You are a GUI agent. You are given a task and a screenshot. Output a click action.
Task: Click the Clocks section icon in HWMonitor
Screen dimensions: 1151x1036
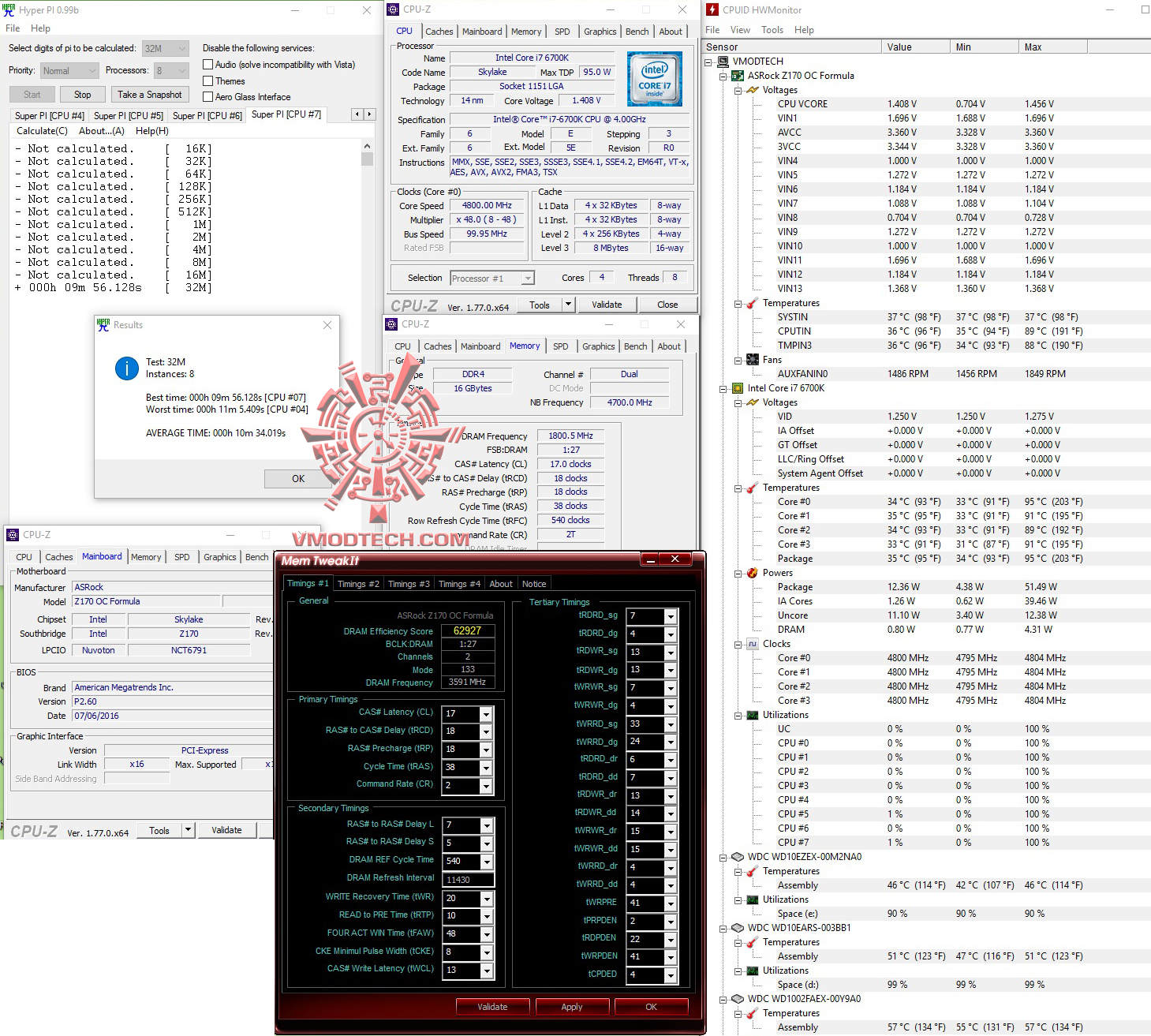click(x=752, y=643)
